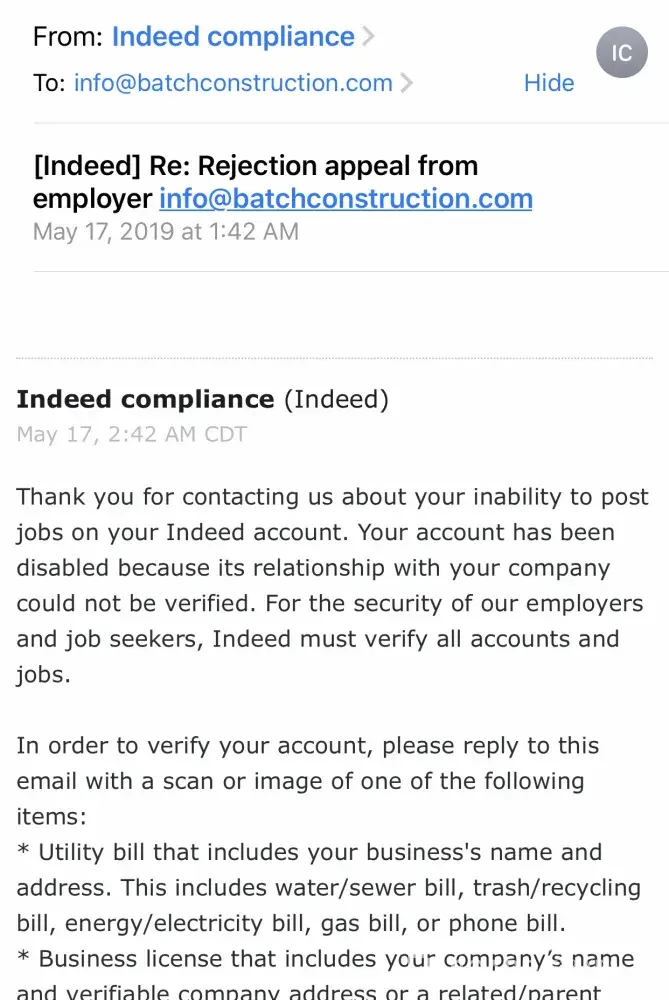Tap the 'To:' label in header
The image size is (669, 1000).
pos(48,83)
